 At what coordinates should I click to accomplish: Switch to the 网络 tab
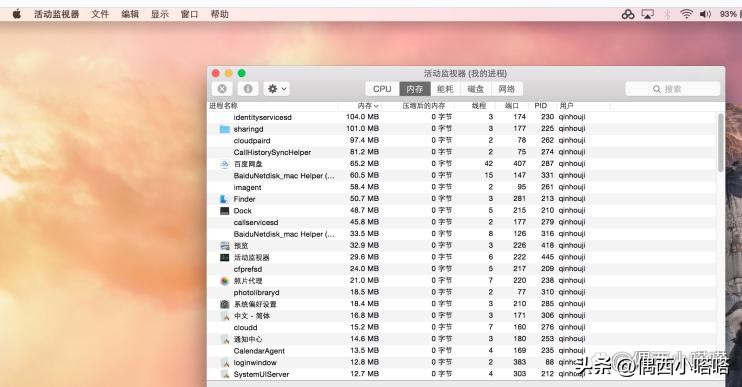(x=506, y=89)
